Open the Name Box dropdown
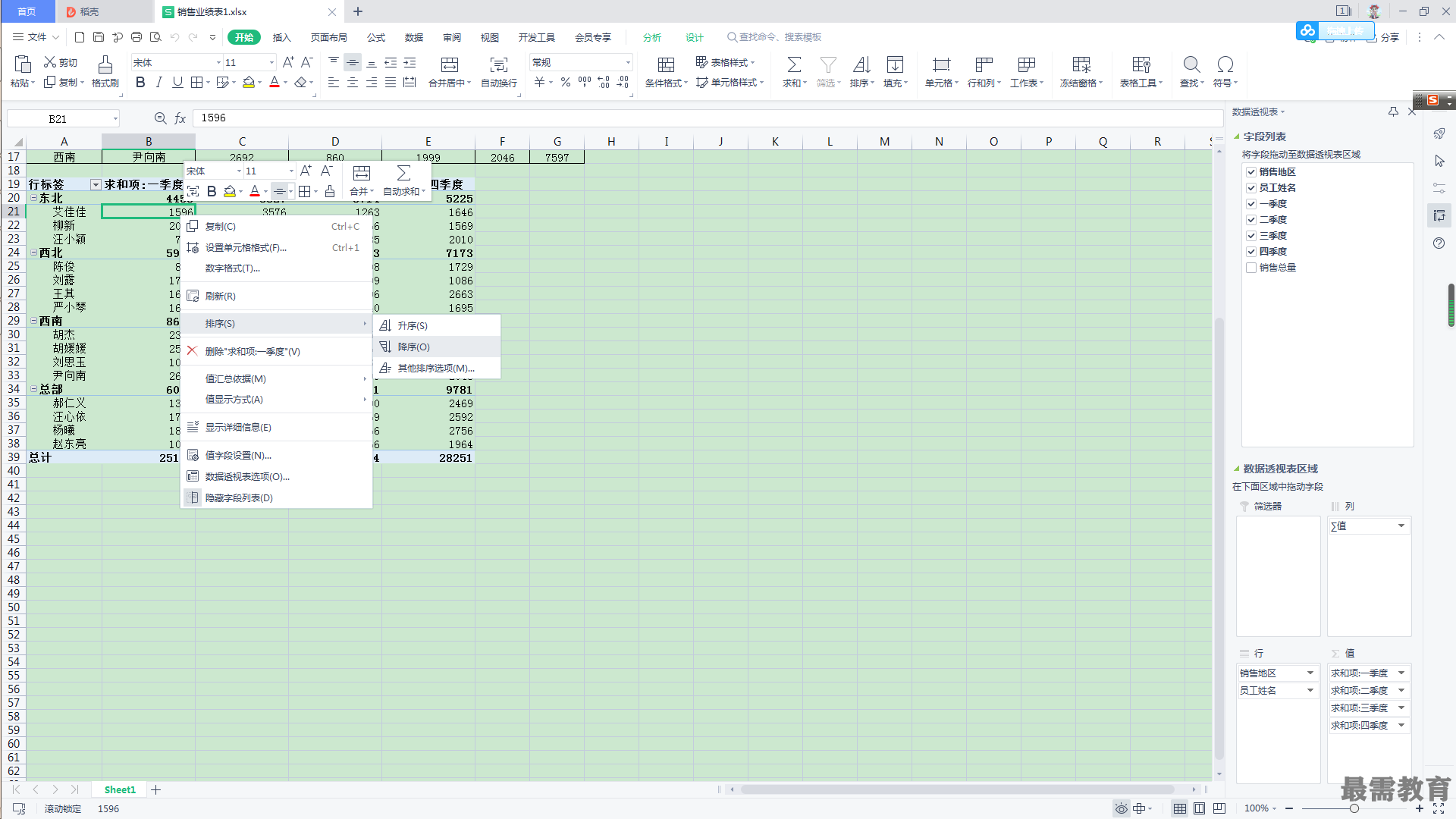The height and width of the screenshot is (819, 1456). tap(115, 119)
